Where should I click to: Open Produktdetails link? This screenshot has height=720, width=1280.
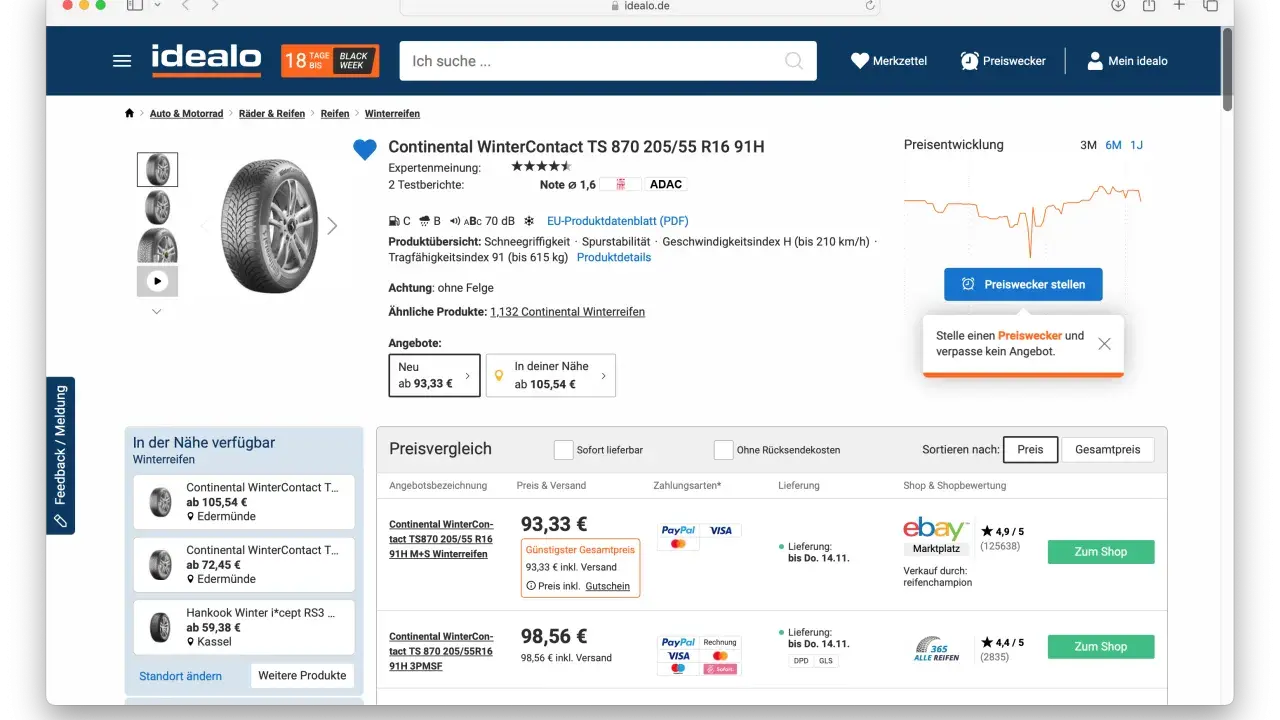pyautogui.click(x=614, y=257)
